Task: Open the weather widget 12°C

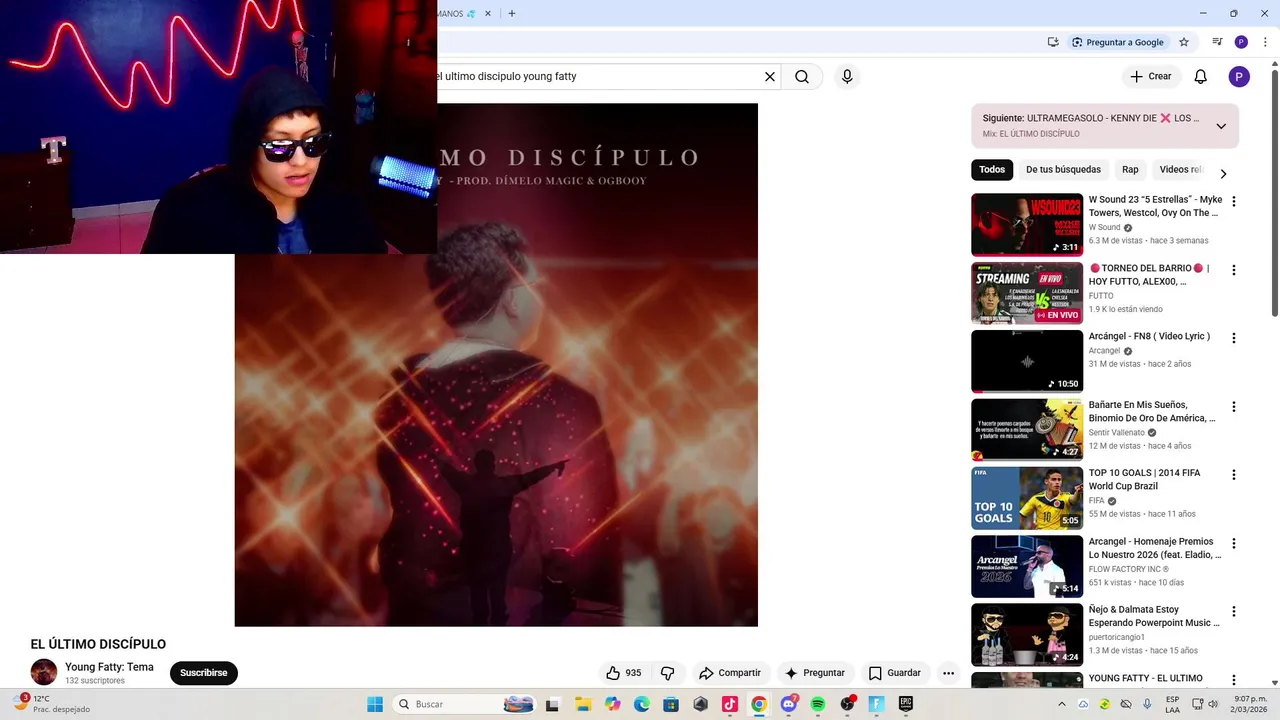Action: (52, 704)
